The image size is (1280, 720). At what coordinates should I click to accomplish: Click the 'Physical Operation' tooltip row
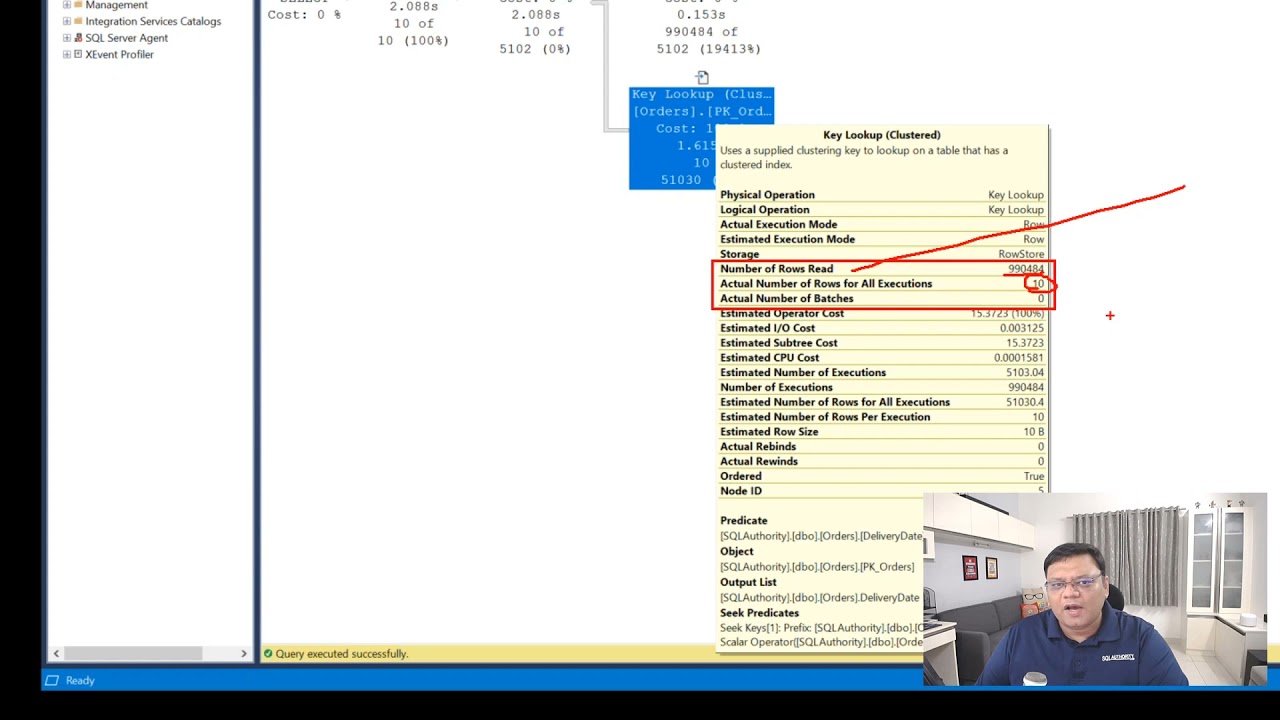click(x=882, y=195)
